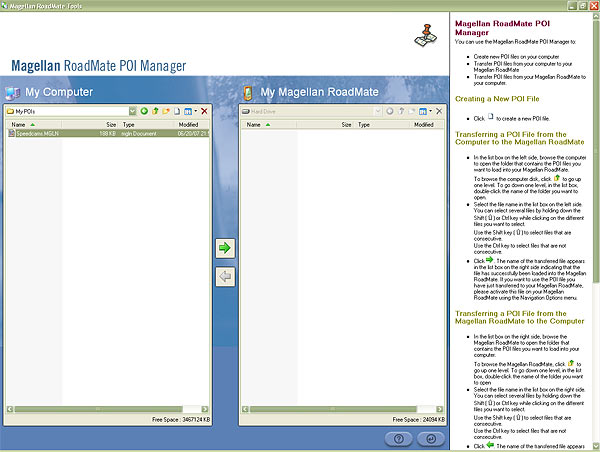Screen dimensions: 600x452
Task: Click the horizontal scrollbar thumb under My Computer list
Action: point(98,409)
